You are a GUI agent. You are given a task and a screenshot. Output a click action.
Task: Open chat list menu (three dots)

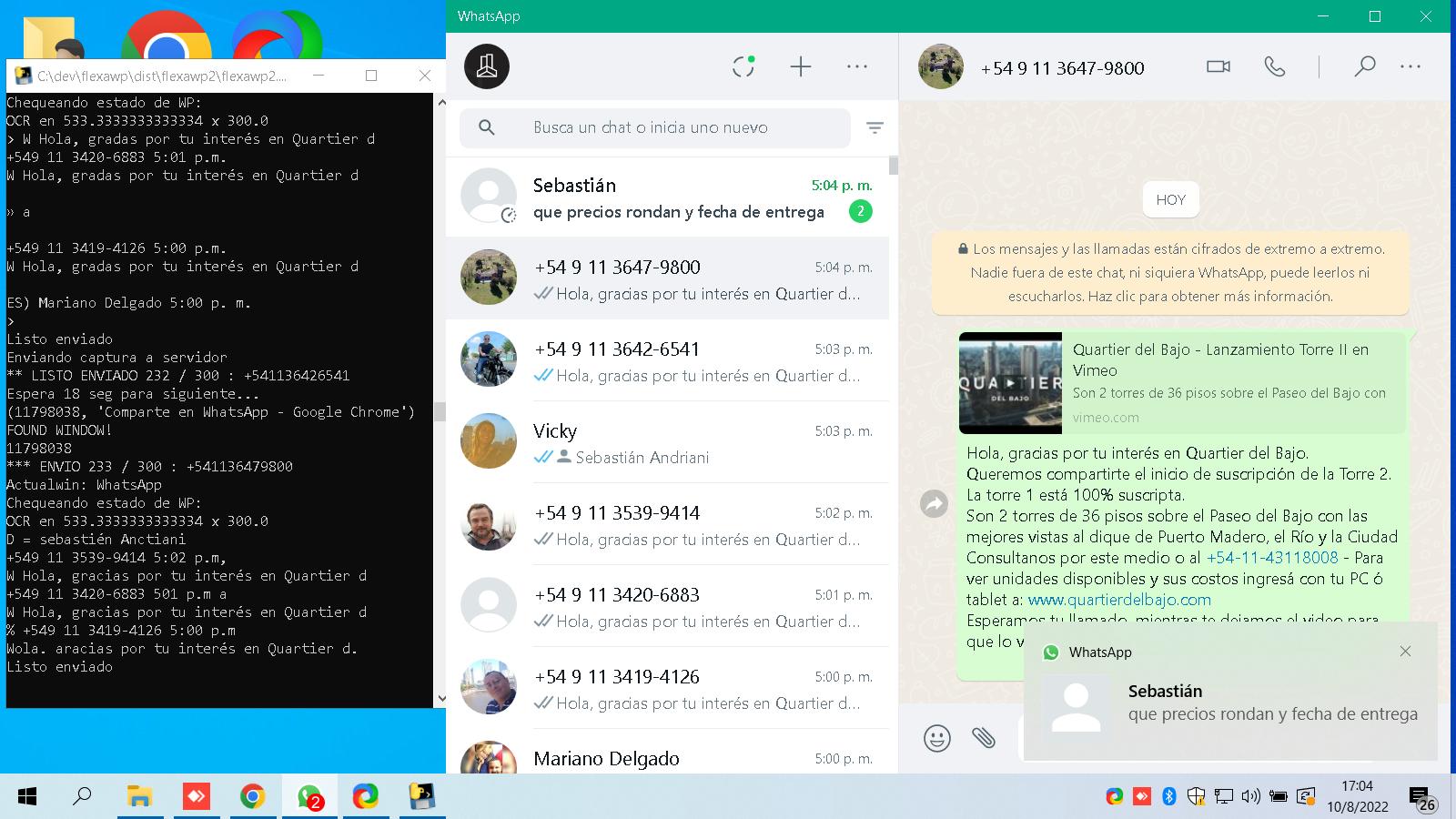point(857,66)
